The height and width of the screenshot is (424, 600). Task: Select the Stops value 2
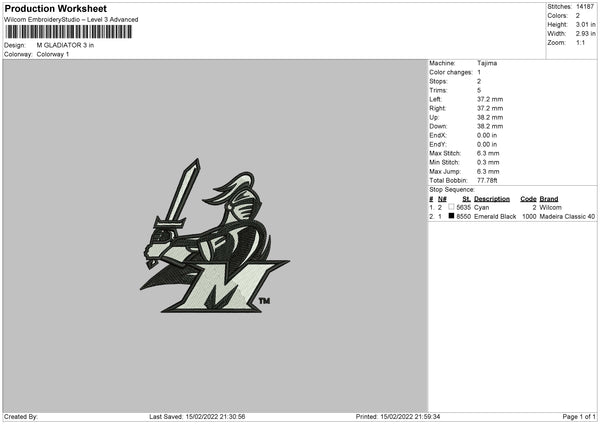pyautogui.click(x=479, y=82)
